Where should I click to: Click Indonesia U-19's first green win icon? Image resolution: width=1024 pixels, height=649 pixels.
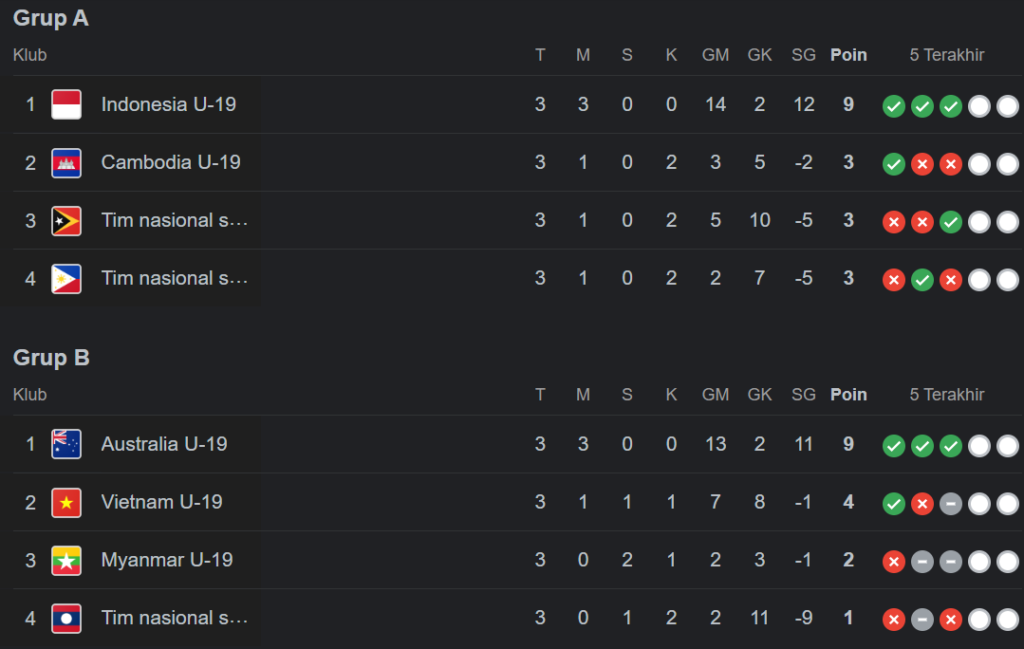point(894,106)
